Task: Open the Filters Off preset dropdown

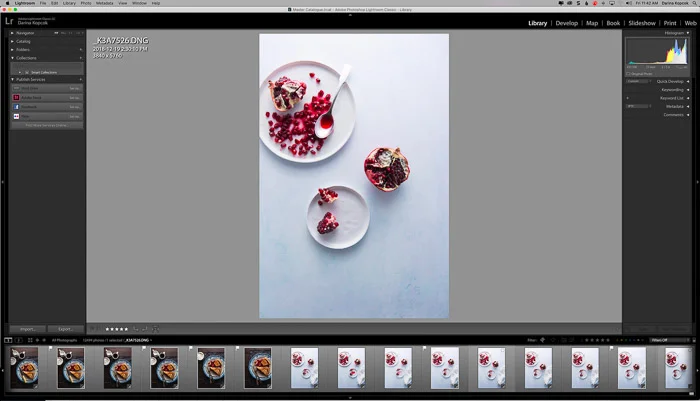Action: (668, 340)
